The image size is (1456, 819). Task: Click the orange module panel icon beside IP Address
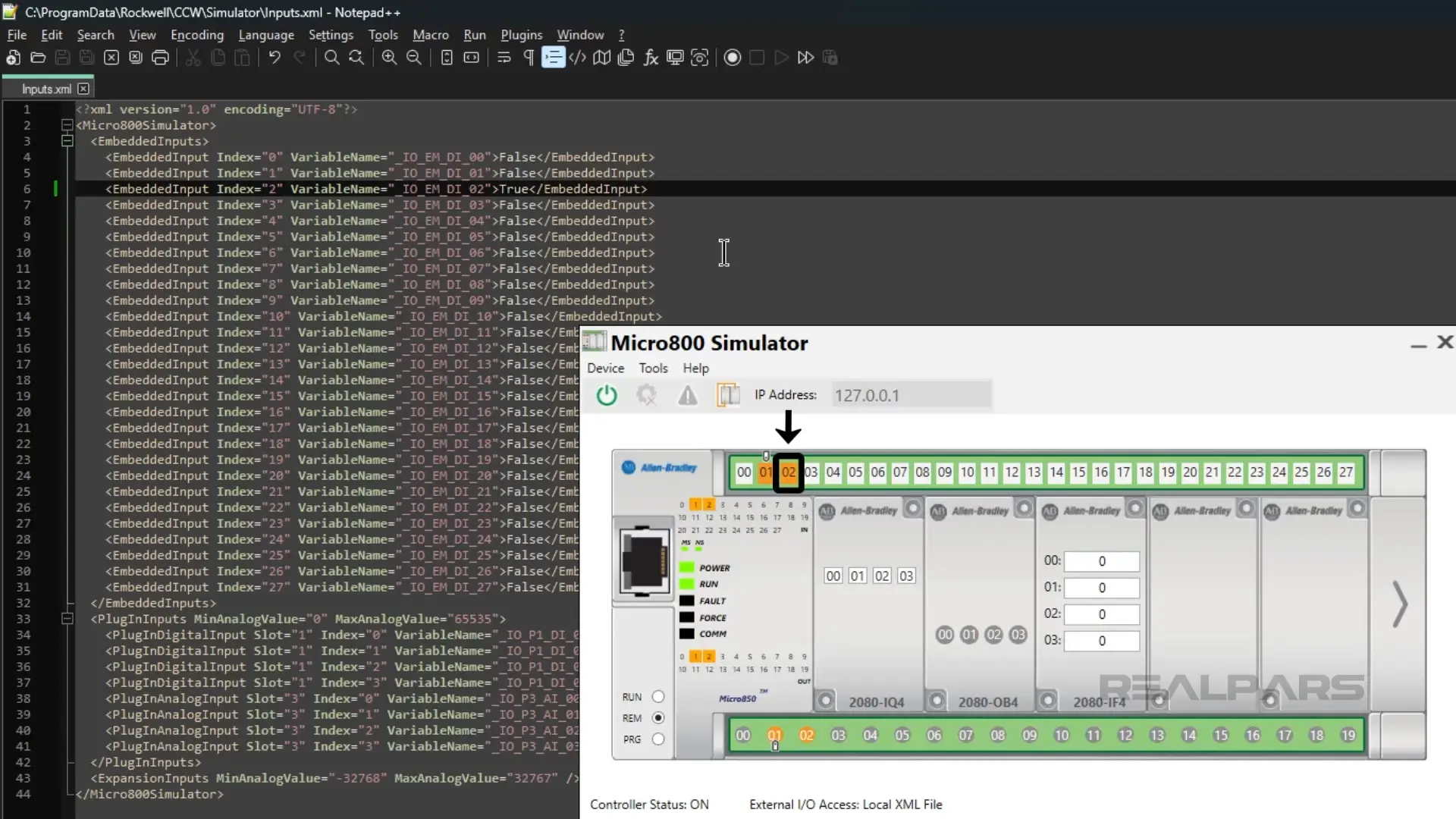coord(728,395)
